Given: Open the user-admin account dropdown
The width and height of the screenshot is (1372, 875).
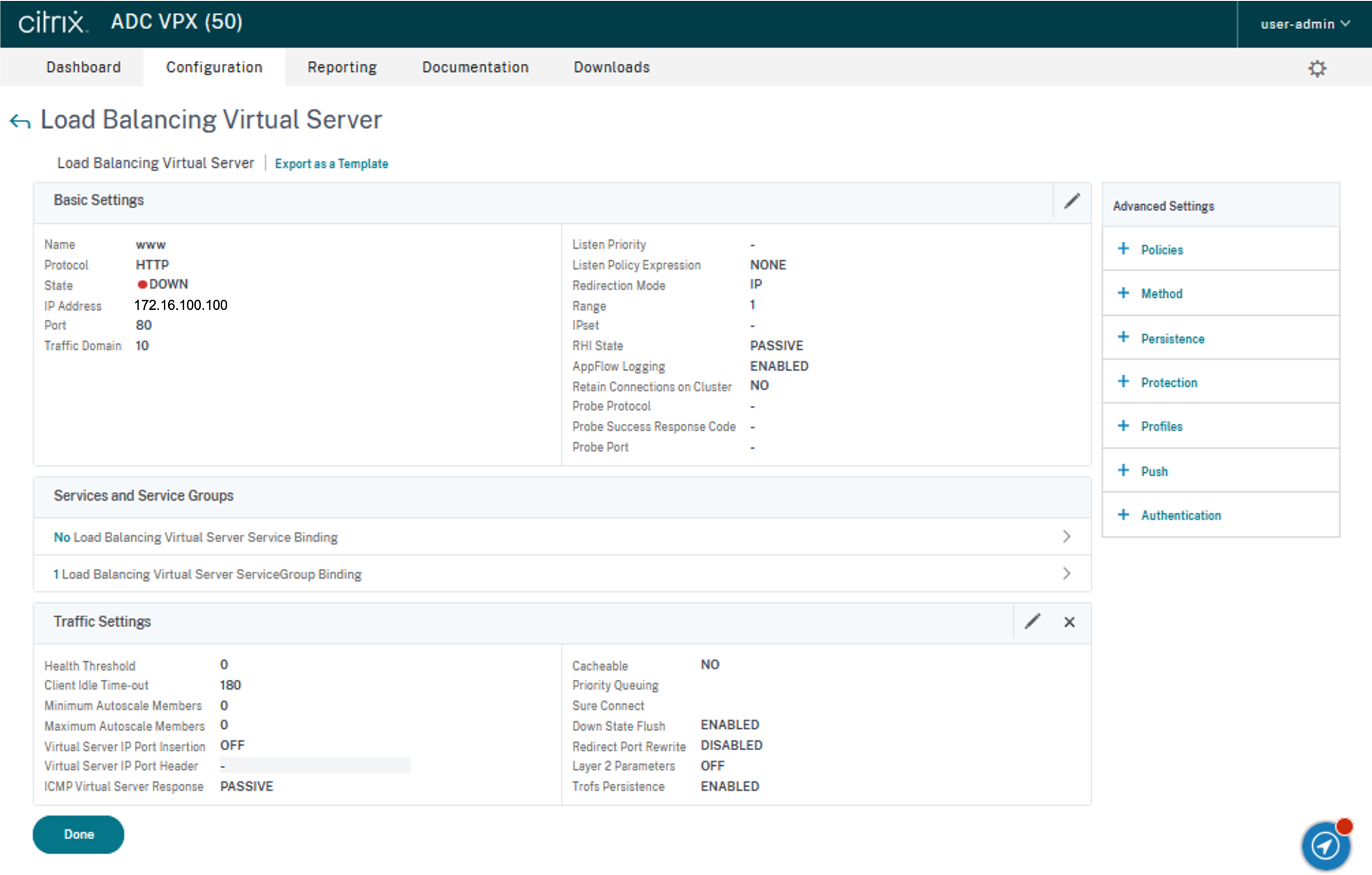Looking at the screenshot, I should coord(1305,24).
